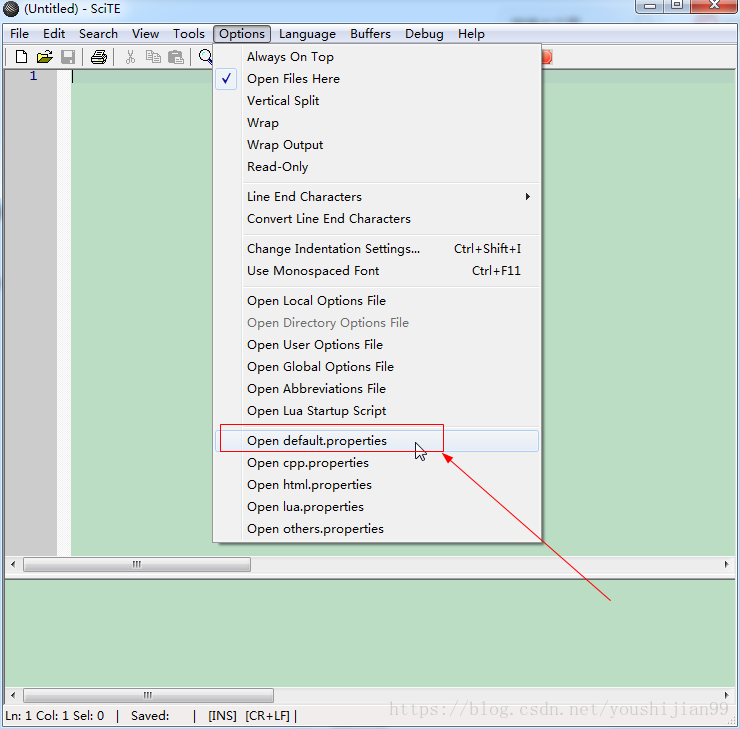Viewport: 740px width, 729px height.
Task: Toggle Read-Only mode
Action: click(378, 167)
